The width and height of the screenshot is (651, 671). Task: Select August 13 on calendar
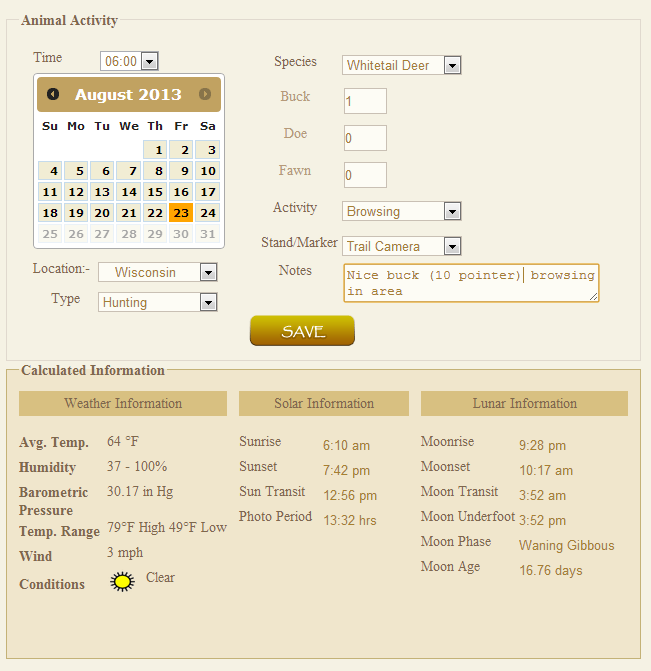(102, 192)
